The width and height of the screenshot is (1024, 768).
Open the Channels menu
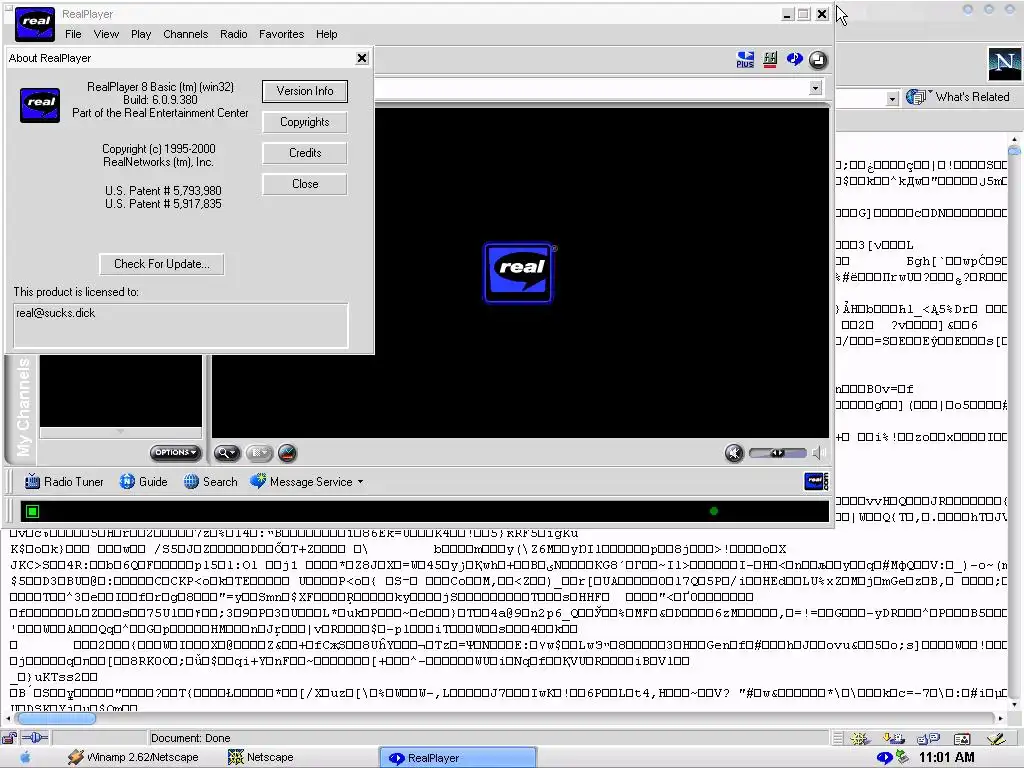click(185, 34)
